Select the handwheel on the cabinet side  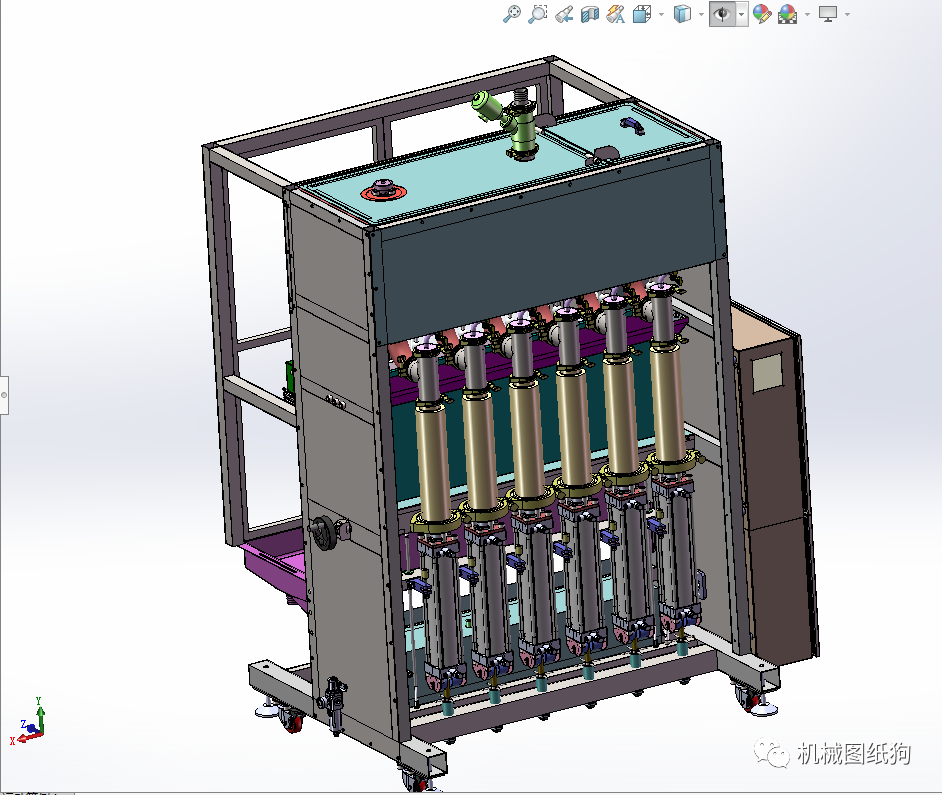[323, 532]
